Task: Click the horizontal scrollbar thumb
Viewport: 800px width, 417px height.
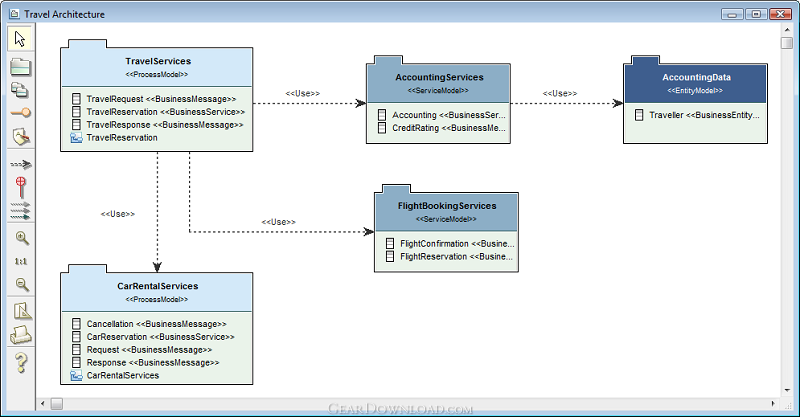Action: point(57,404)
